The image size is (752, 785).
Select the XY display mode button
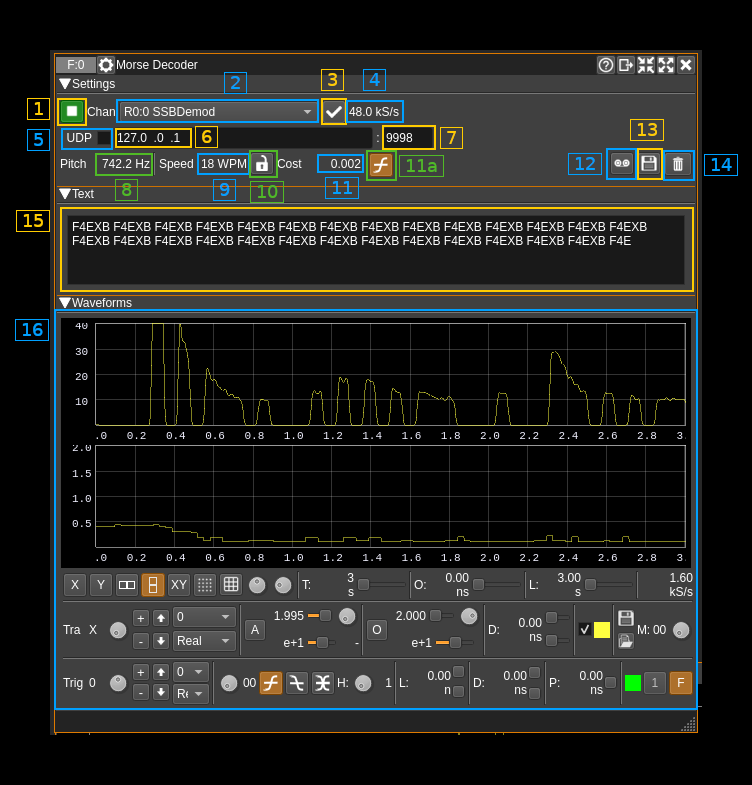[179, 585]
